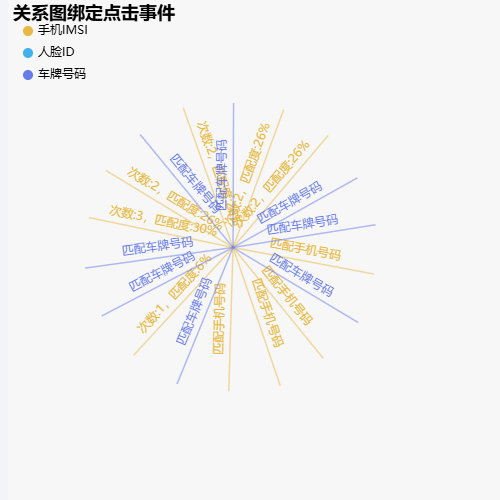Click the nearly horizontal yellow 匹配手机号码 label

click(x=305, y=249)
